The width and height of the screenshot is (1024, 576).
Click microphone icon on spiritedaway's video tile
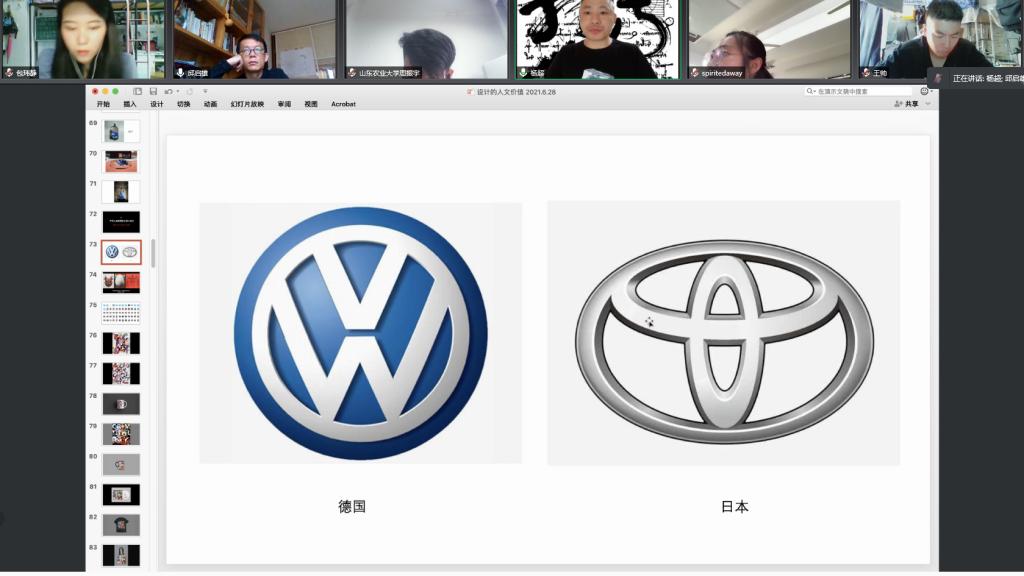[695, 73]
